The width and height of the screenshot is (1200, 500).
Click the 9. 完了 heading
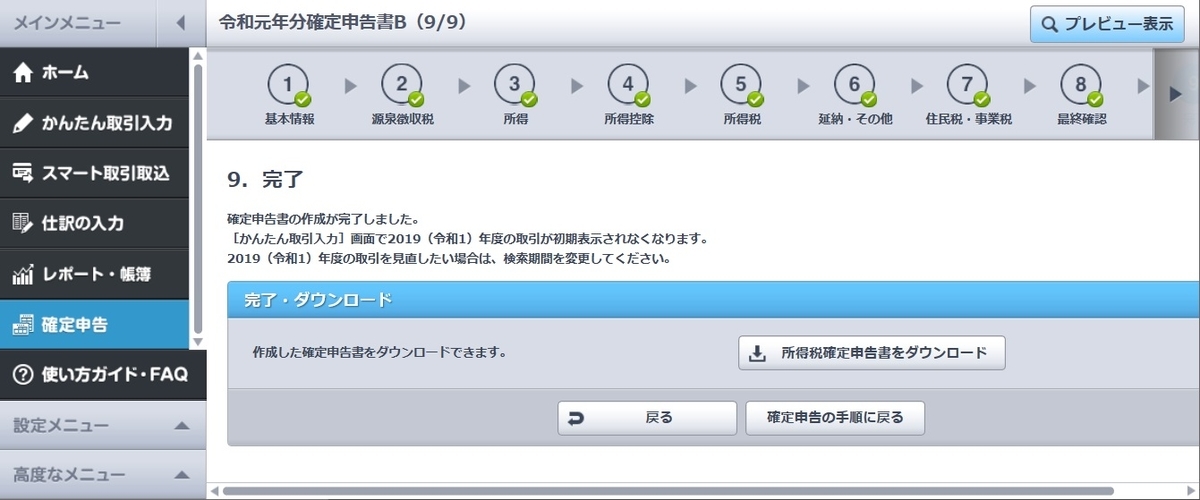point(265,181)
